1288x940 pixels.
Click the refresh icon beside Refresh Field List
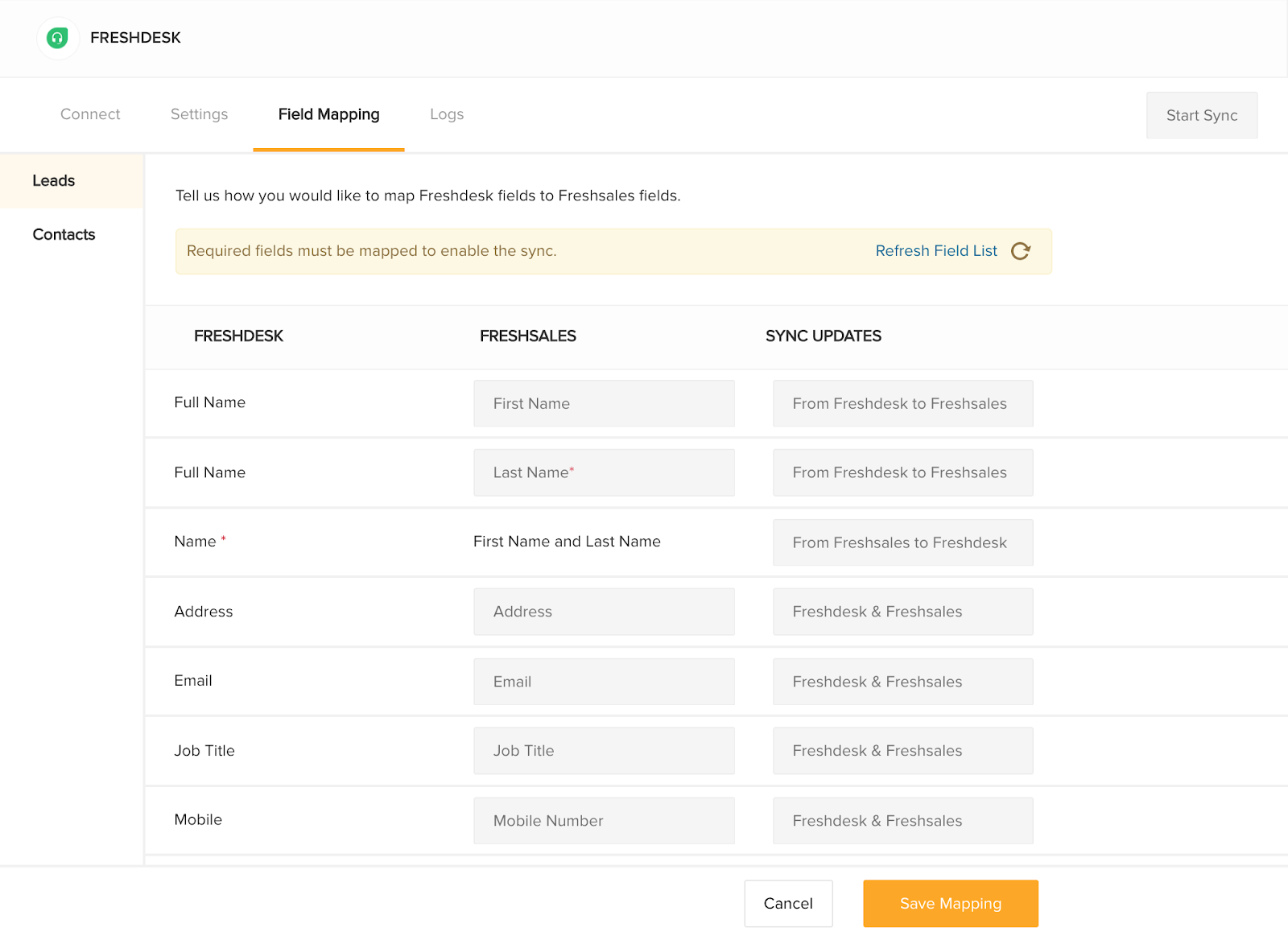[x=1021, y=250]
